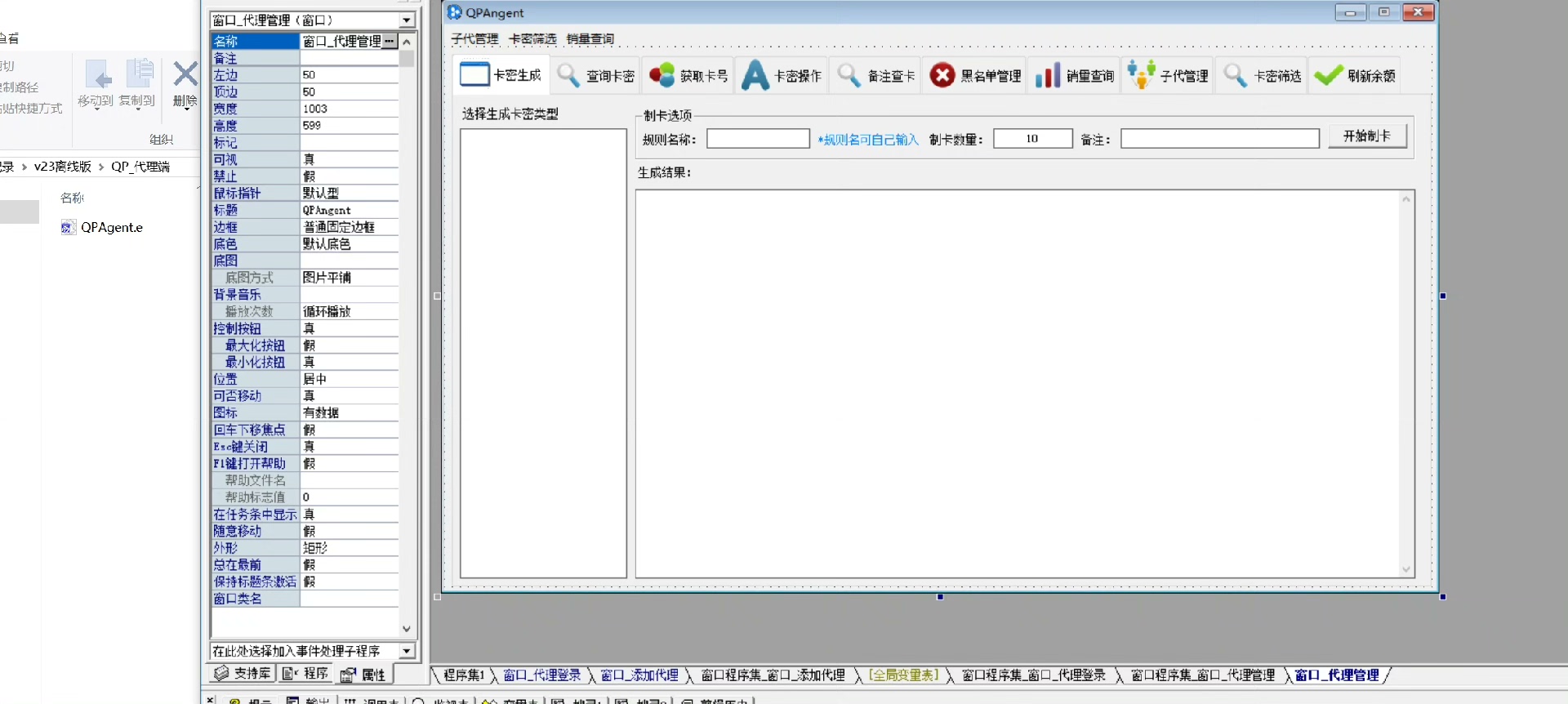The image size is (1568, 704).
Task: Click the 开始制卡 button
Action: (x=1367, y=136)
